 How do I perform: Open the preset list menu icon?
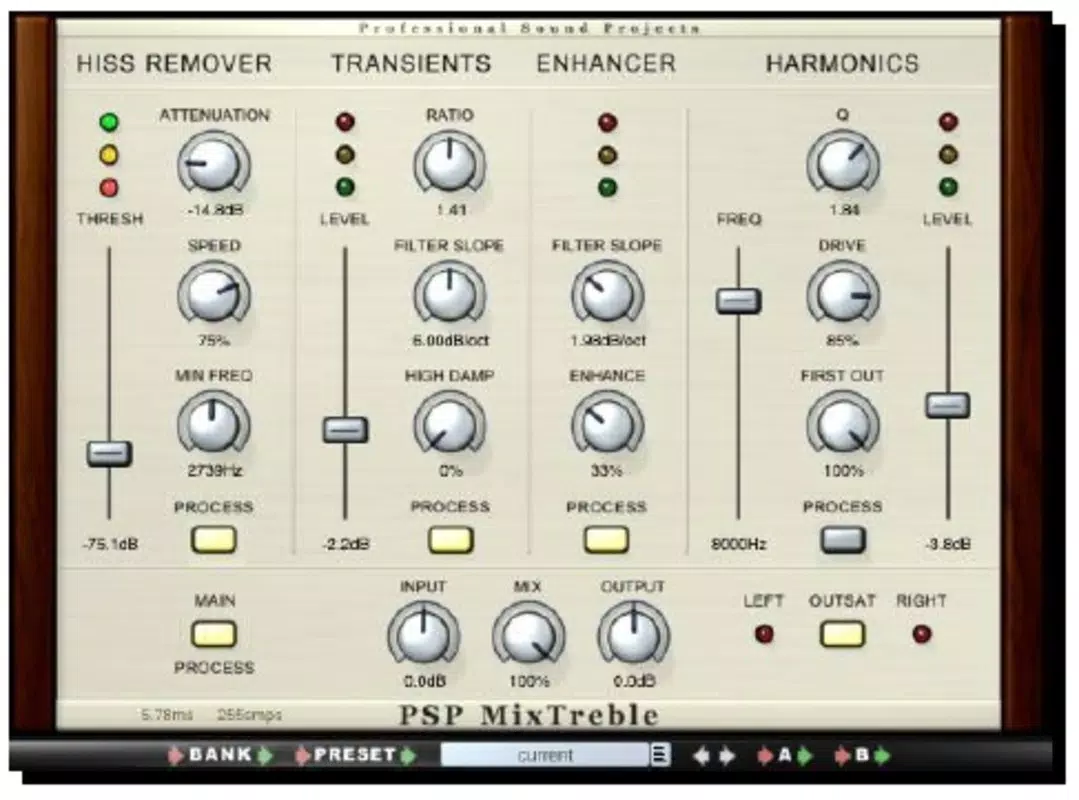660,755
